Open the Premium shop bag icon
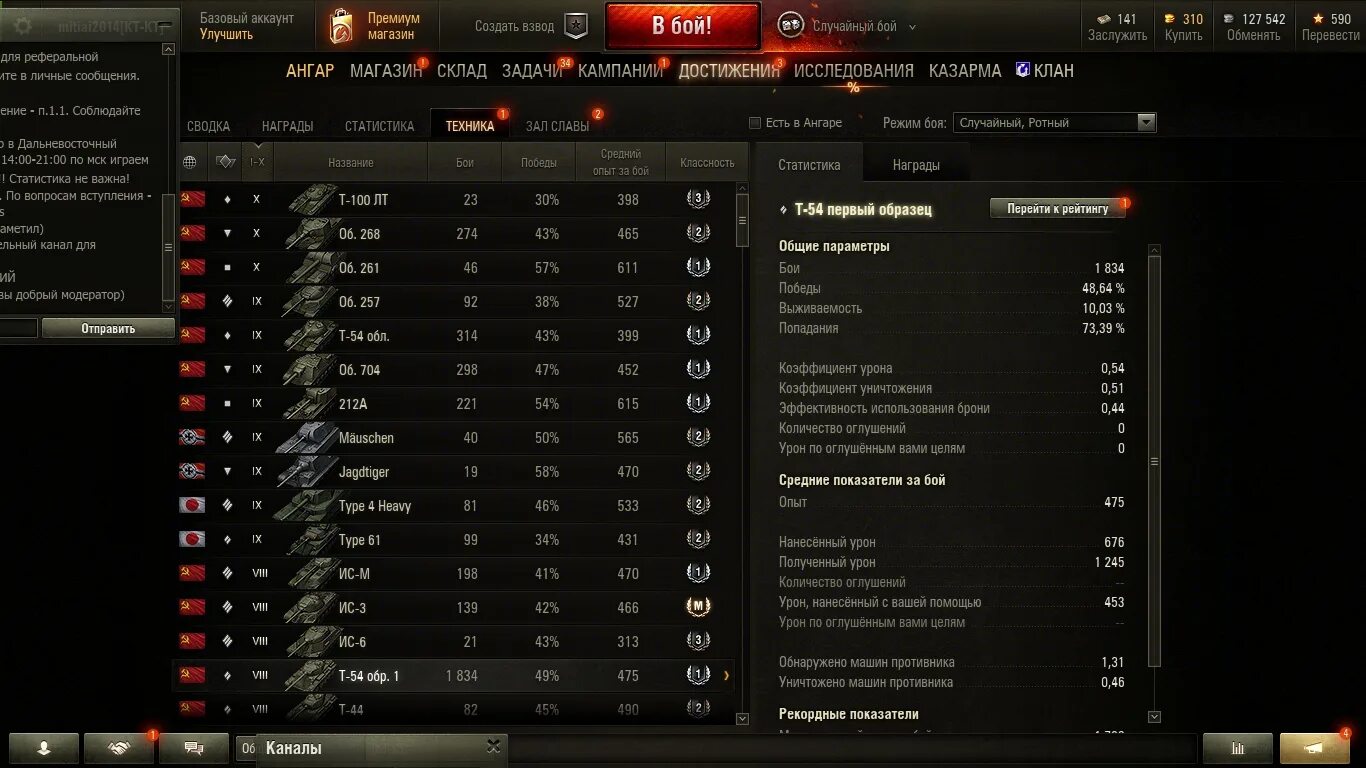The image size is (1366, 768). tap(341, 26)
